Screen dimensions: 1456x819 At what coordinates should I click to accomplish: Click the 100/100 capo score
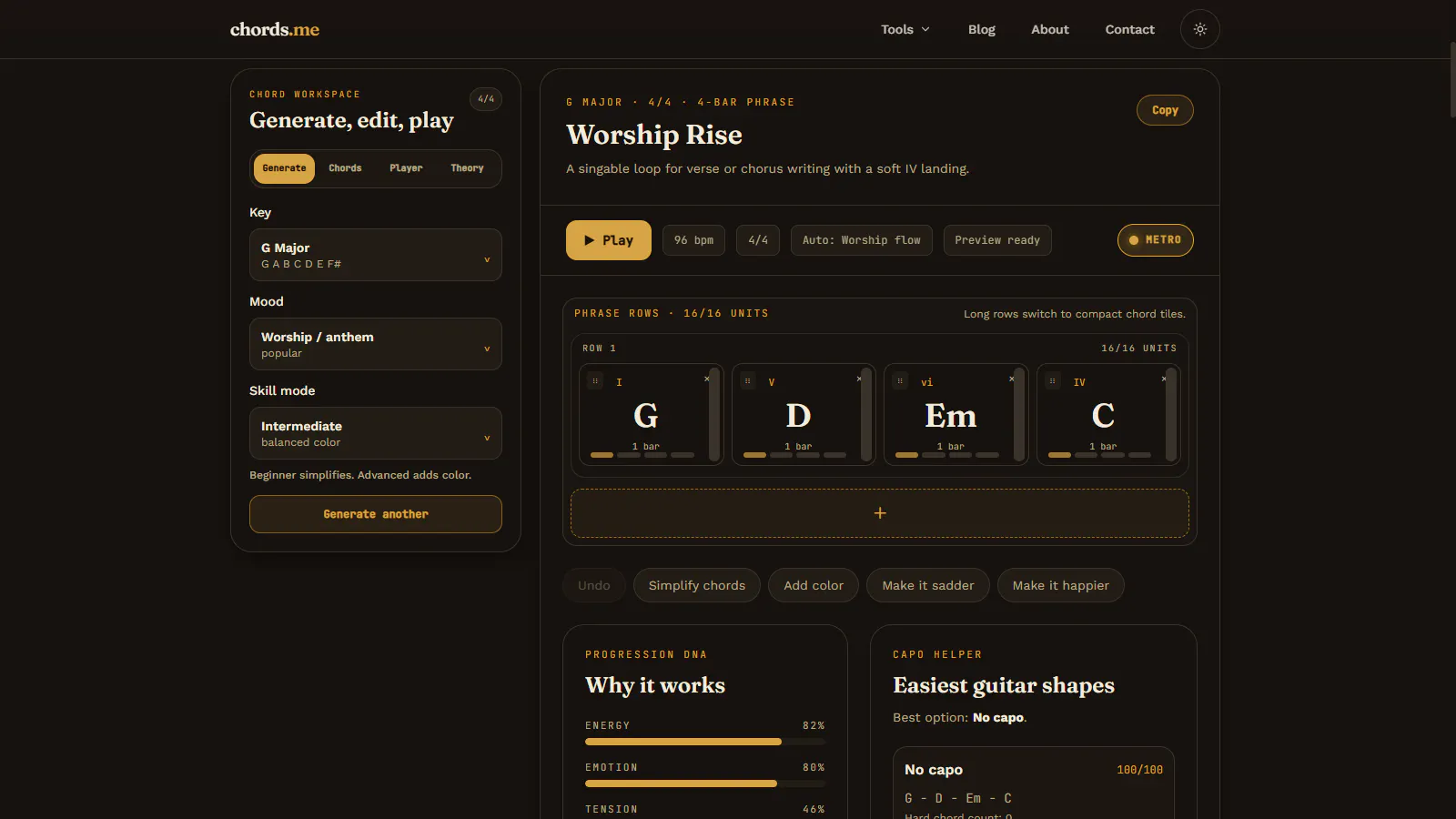(1139, 770)
